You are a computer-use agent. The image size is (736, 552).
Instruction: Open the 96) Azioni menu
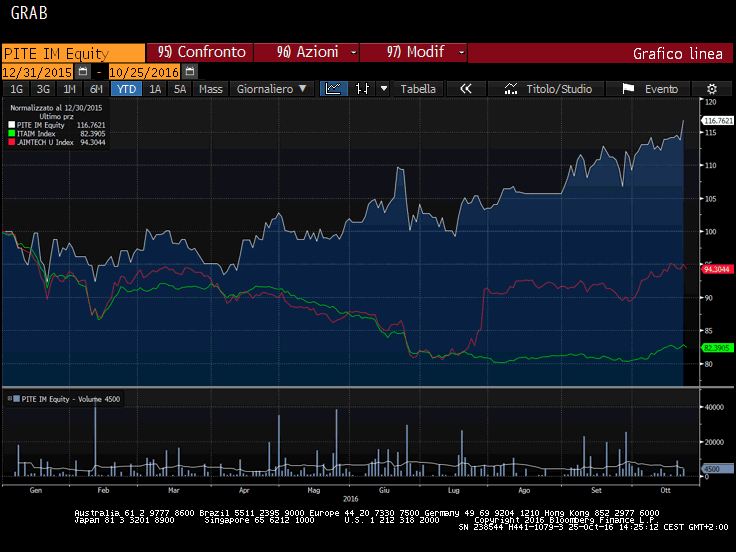[306, 52]
